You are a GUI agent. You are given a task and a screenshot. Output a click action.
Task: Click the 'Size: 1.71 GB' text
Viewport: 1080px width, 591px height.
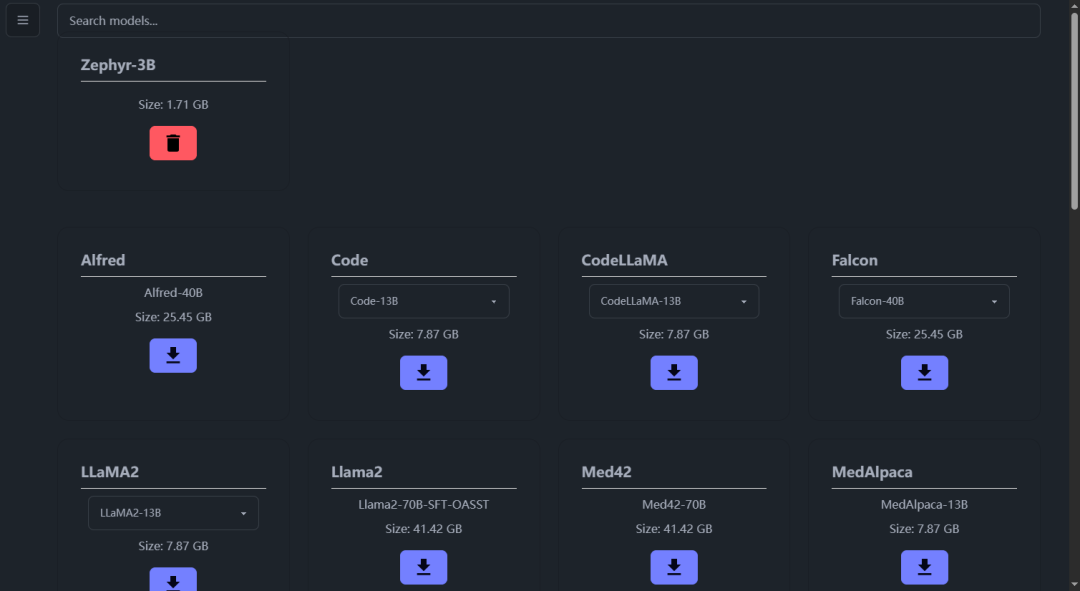[x=173, y=105]
